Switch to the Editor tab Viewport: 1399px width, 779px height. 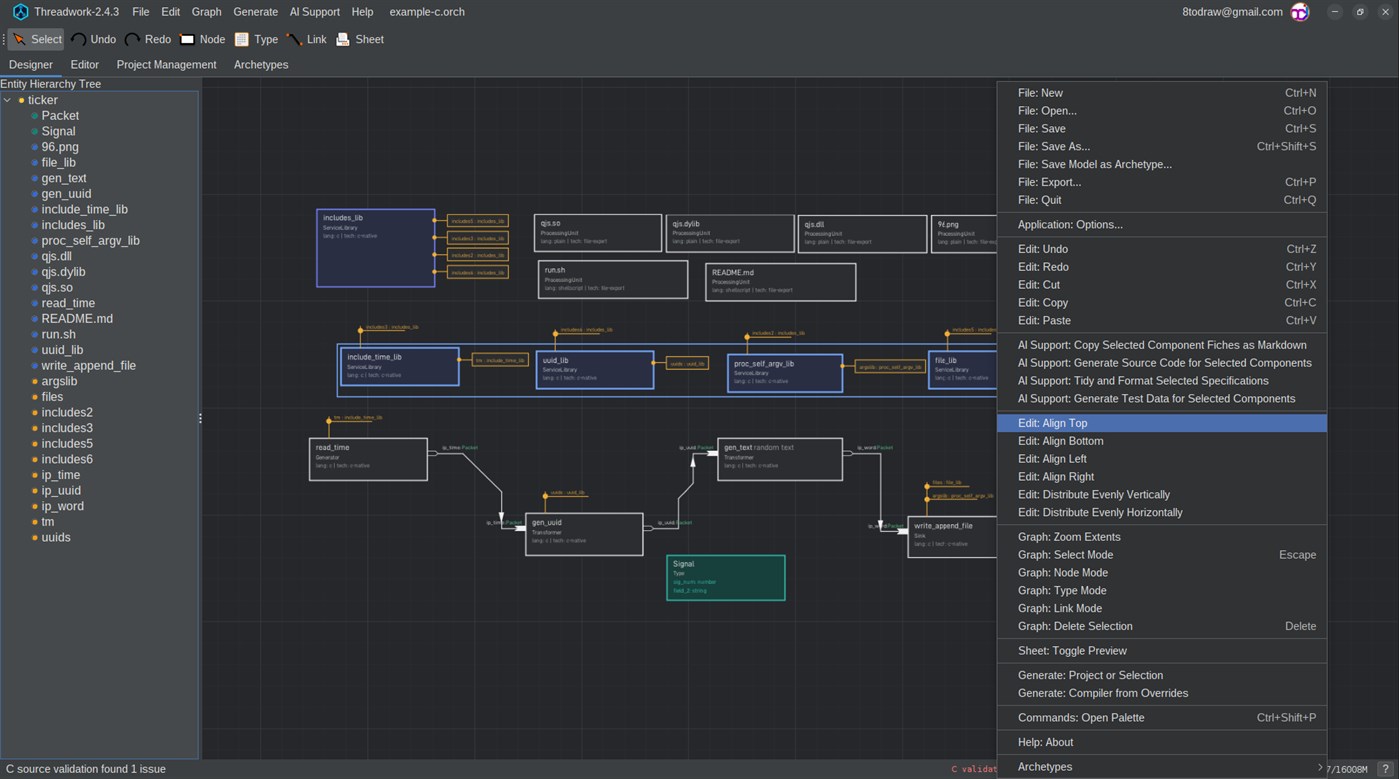[x=85, y=64]
